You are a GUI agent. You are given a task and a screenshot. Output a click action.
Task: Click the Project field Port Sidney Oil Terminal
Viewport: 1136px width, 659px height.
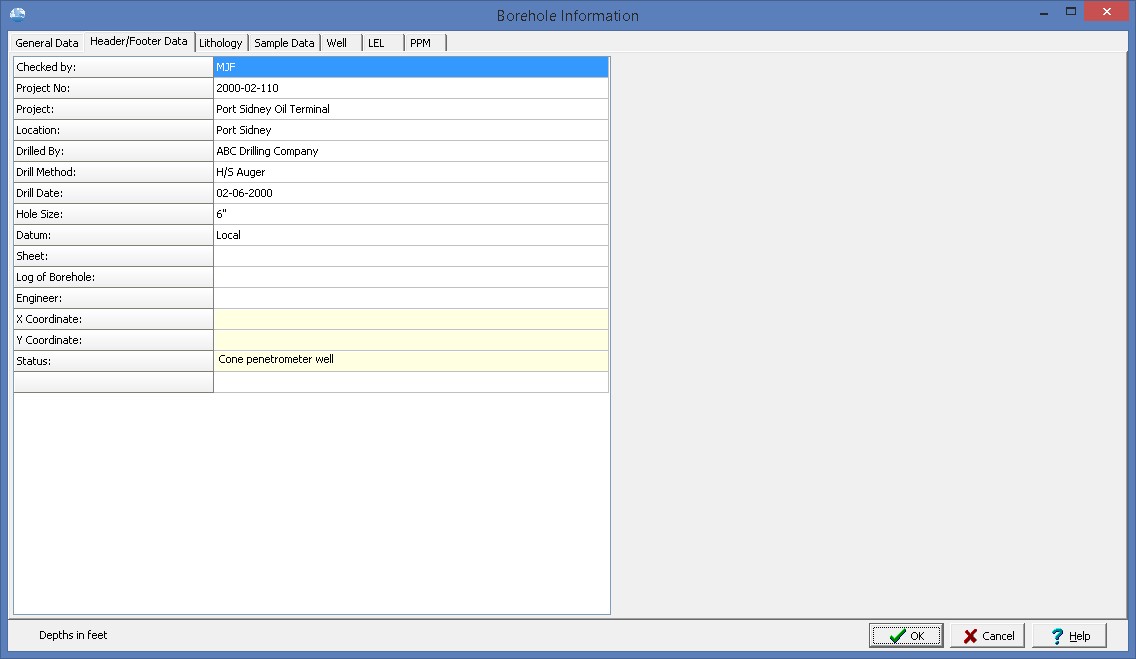point(410,109)
